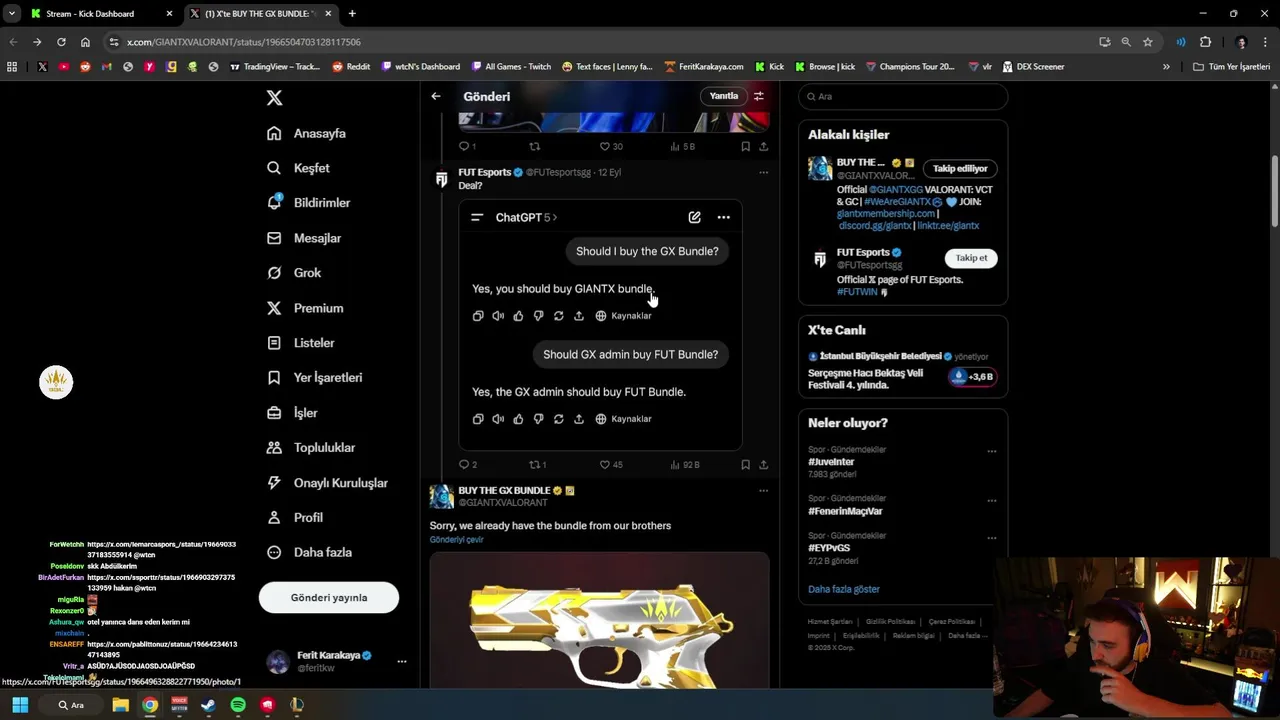Open Chrome tab search dropdown

tap(12, 14)
